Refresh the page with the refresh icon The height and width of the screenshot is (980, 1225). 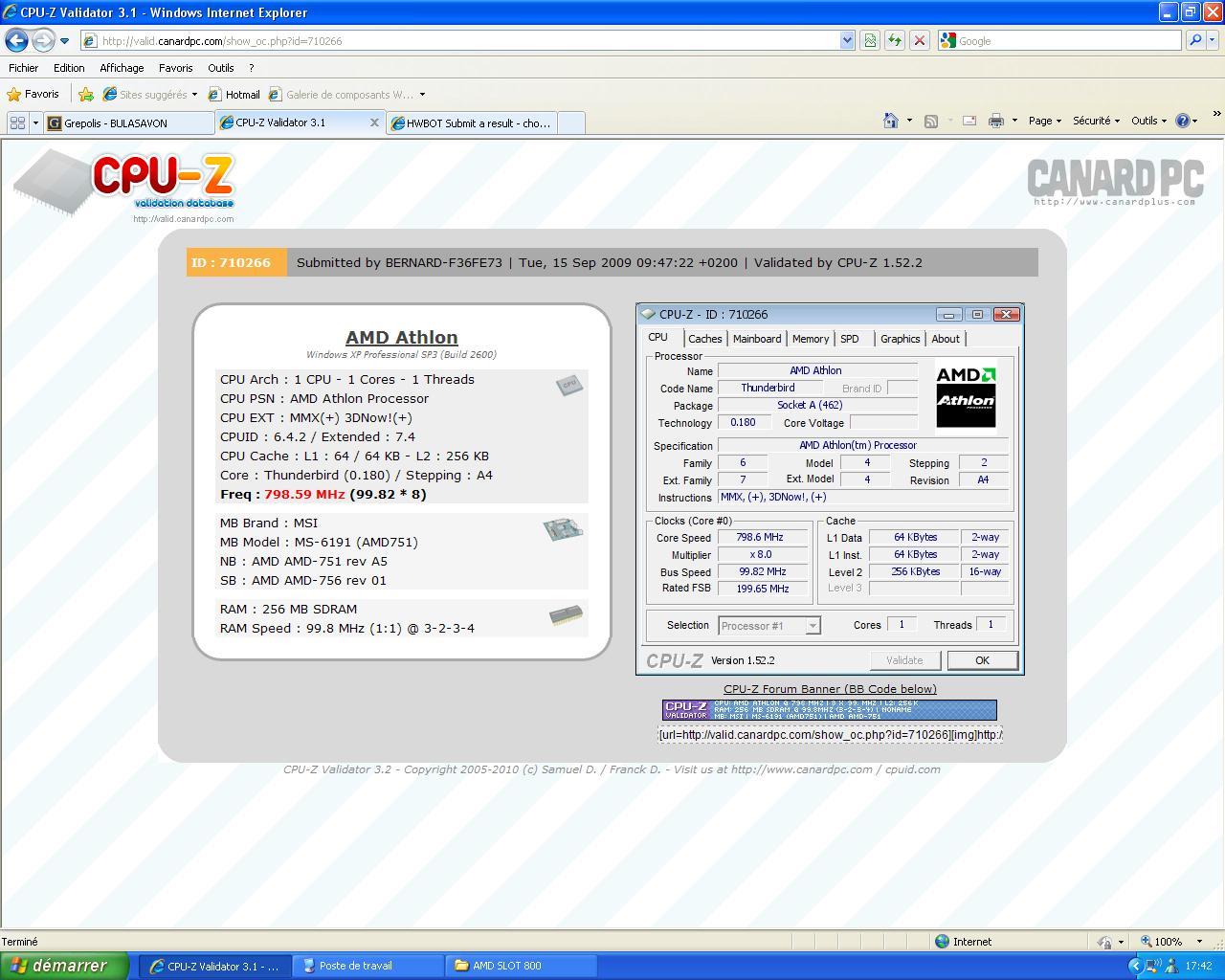[x=895, y=41]
